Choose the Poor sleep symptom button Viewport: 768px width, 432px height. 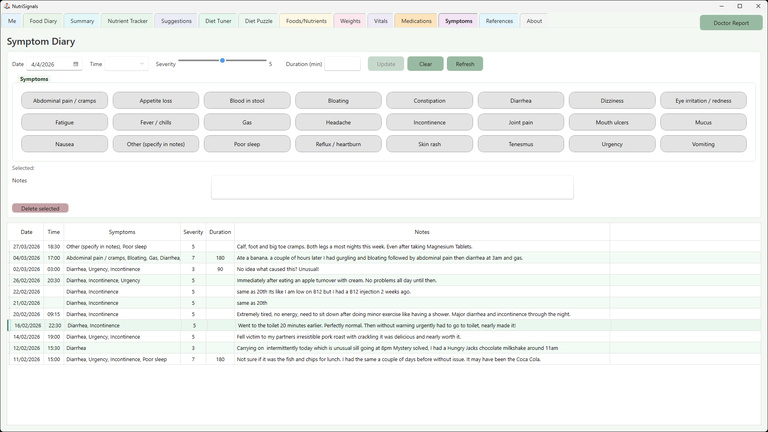click(x=247, y=144)
